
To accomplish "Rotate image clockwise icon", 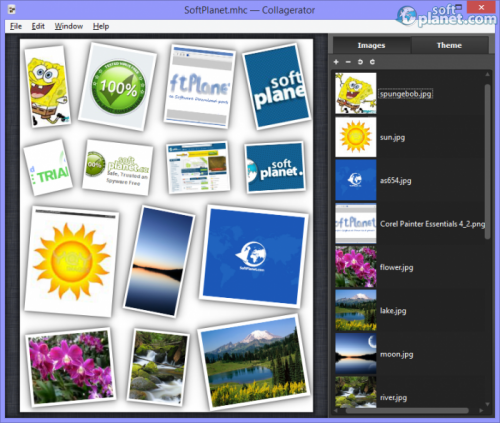I will point(372,62).
